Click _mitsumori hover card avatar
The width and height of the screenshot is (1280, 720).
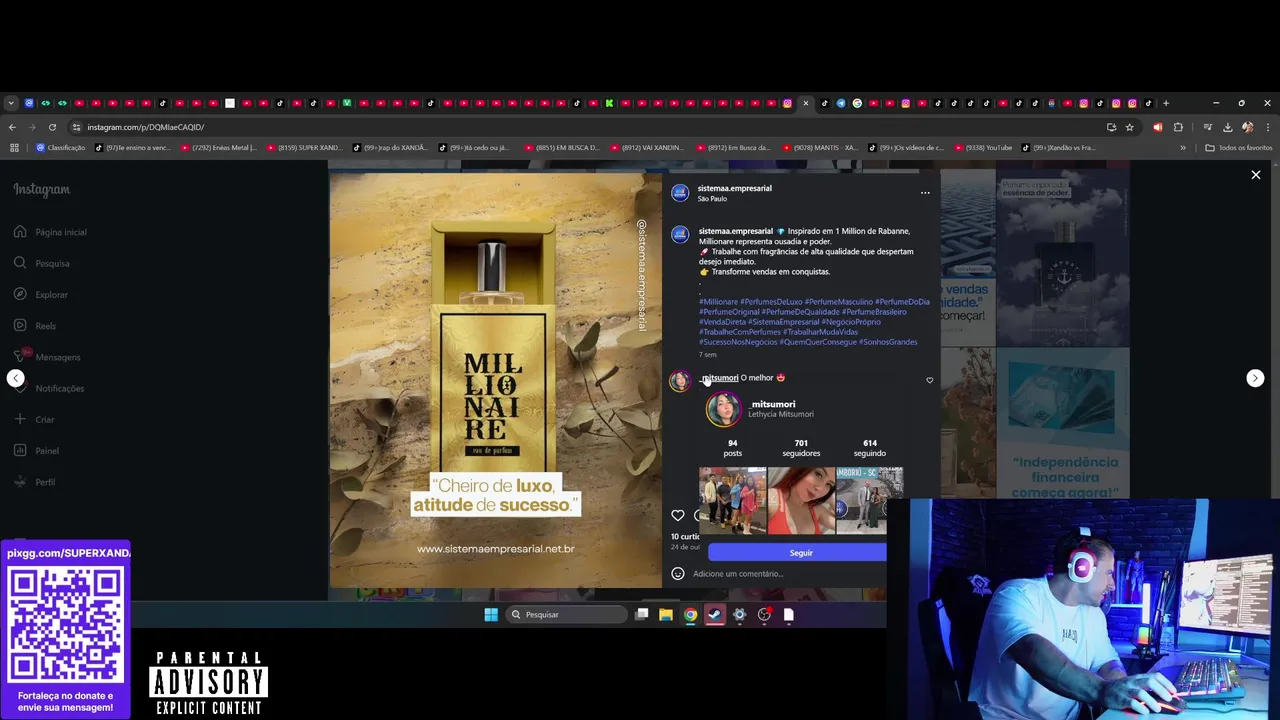tap(723, 409)
